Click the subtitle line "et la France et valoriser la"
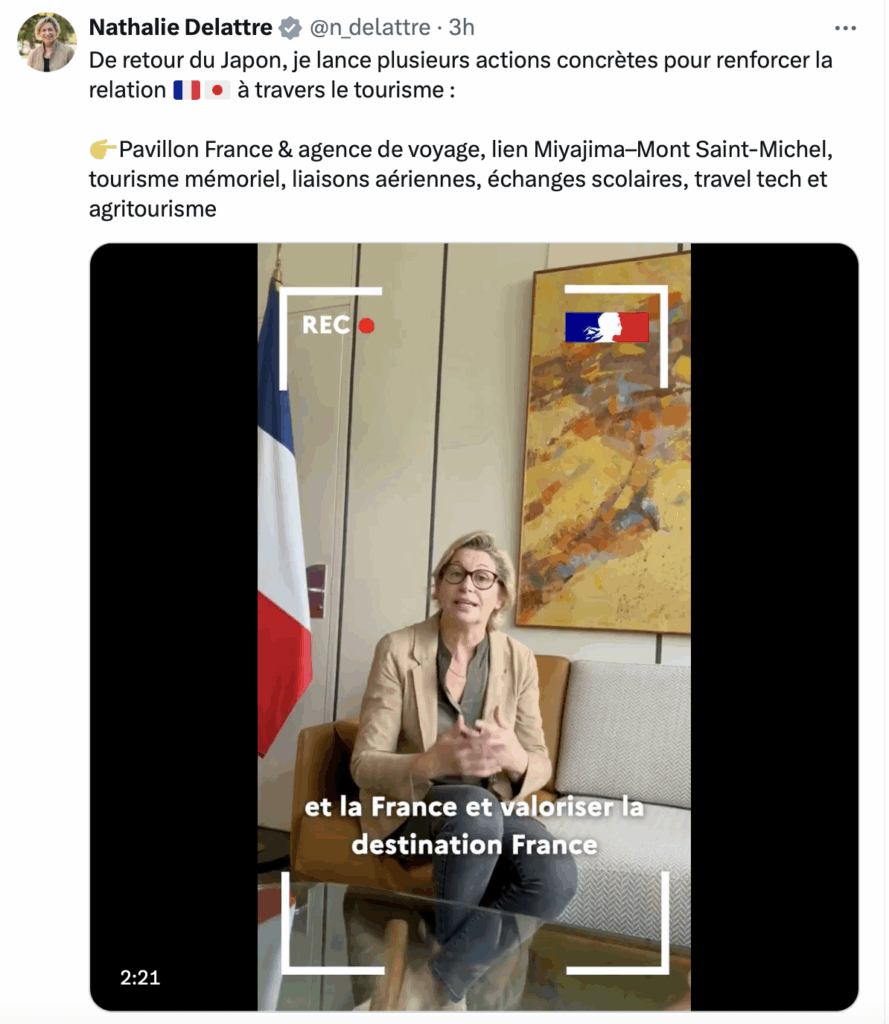The height and width of the screenshot is (1024, 889). tap(474, 807)
